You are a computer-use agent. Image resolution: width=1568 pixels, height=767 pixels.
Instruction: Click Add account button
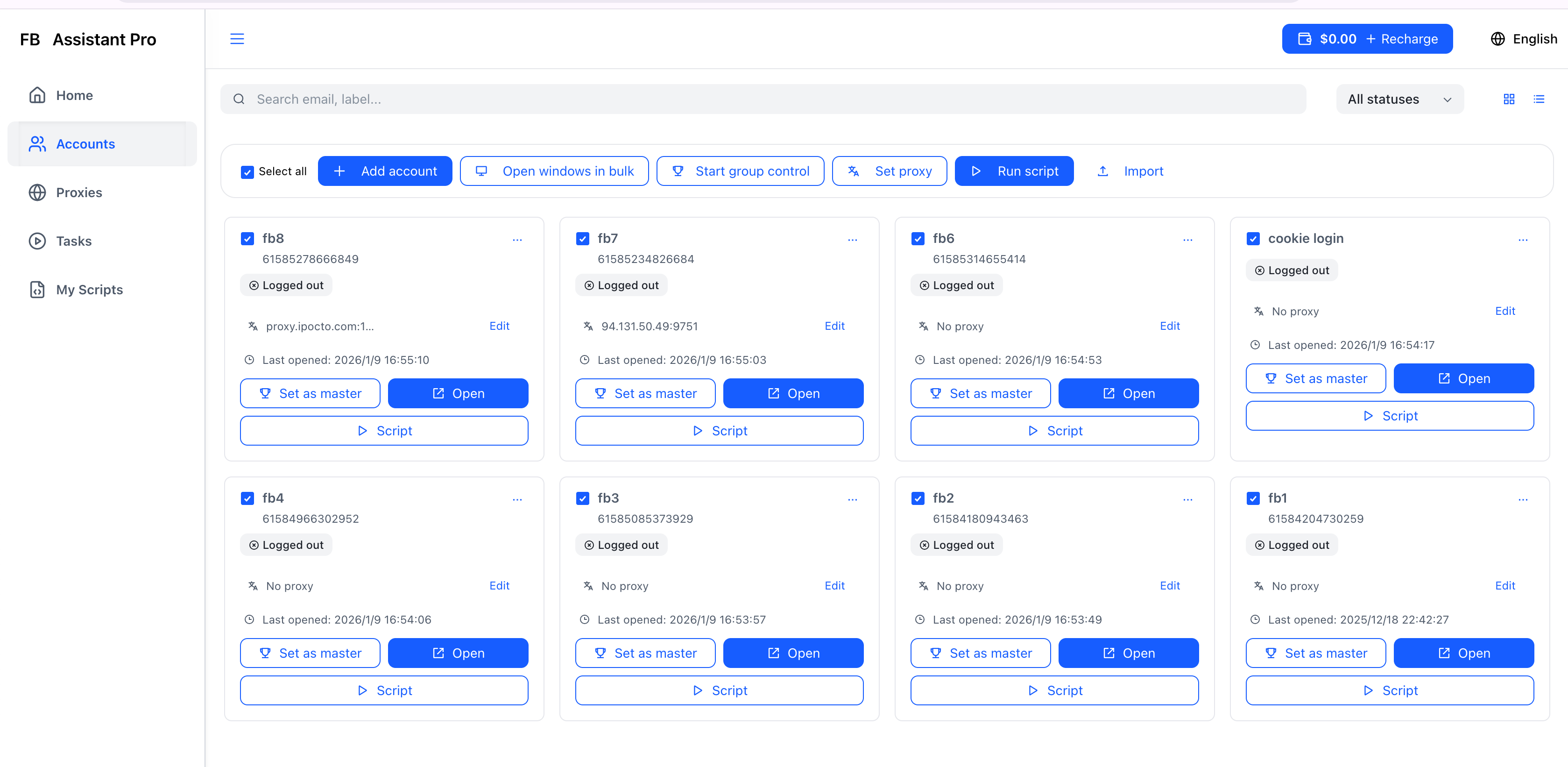(385, 171)
